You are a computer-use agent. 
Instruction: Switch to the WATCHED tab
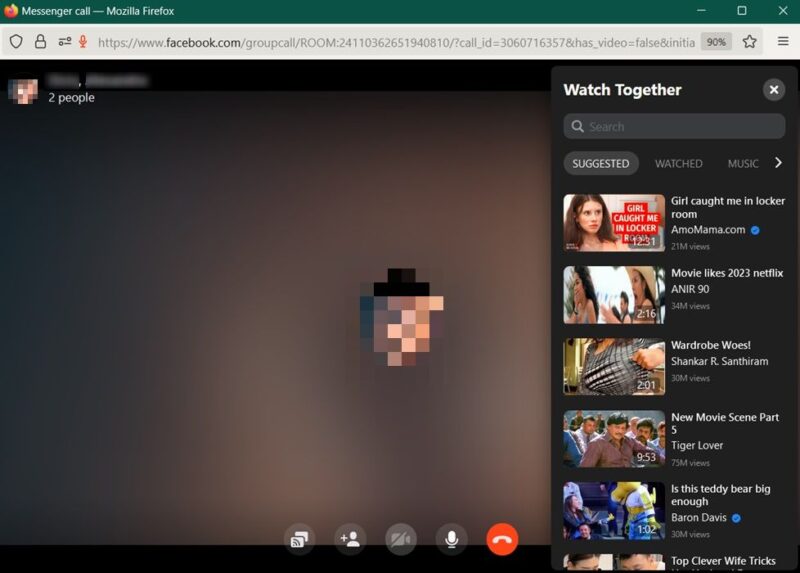coord(679,164)
